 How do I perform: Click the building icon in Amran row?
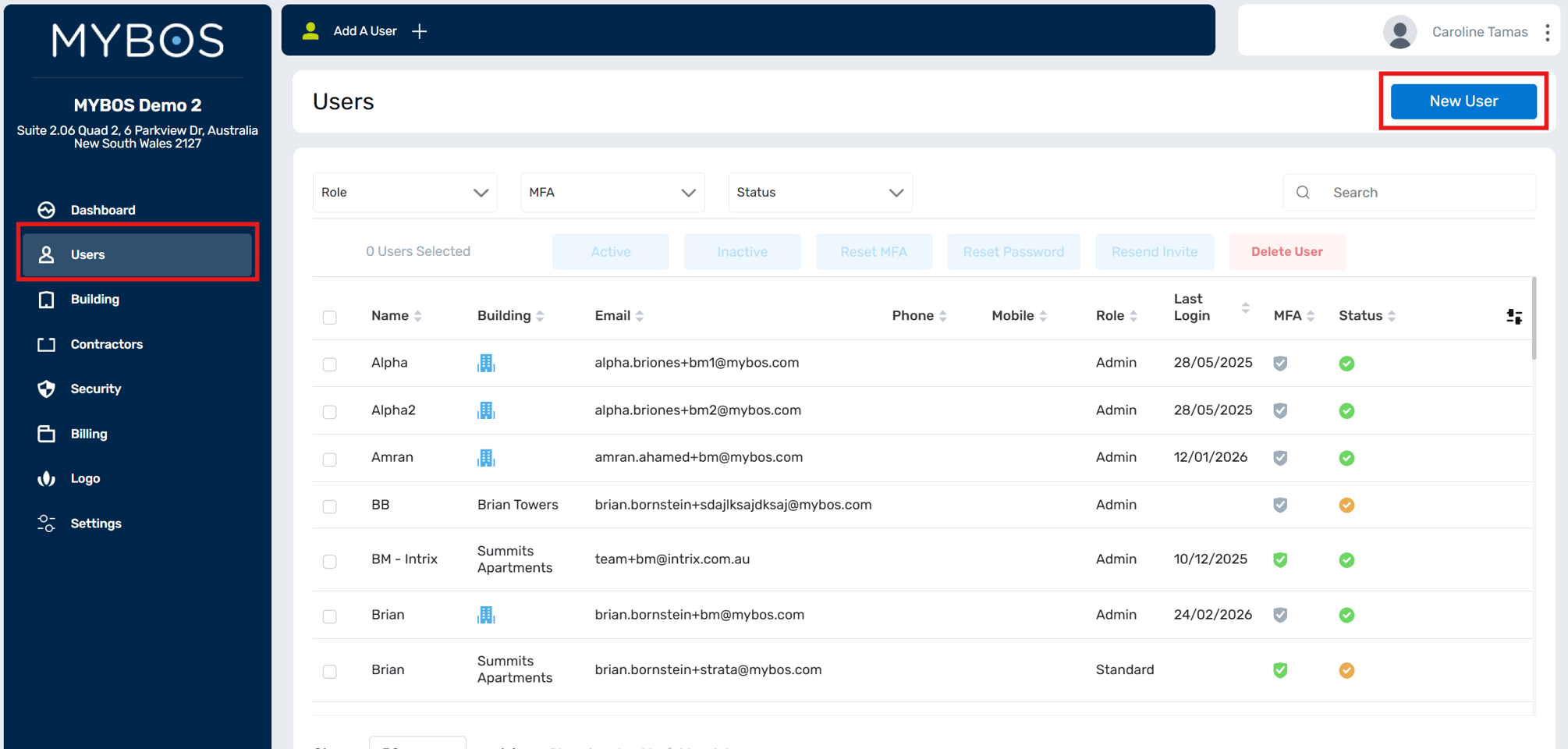(x=486, y=458)
